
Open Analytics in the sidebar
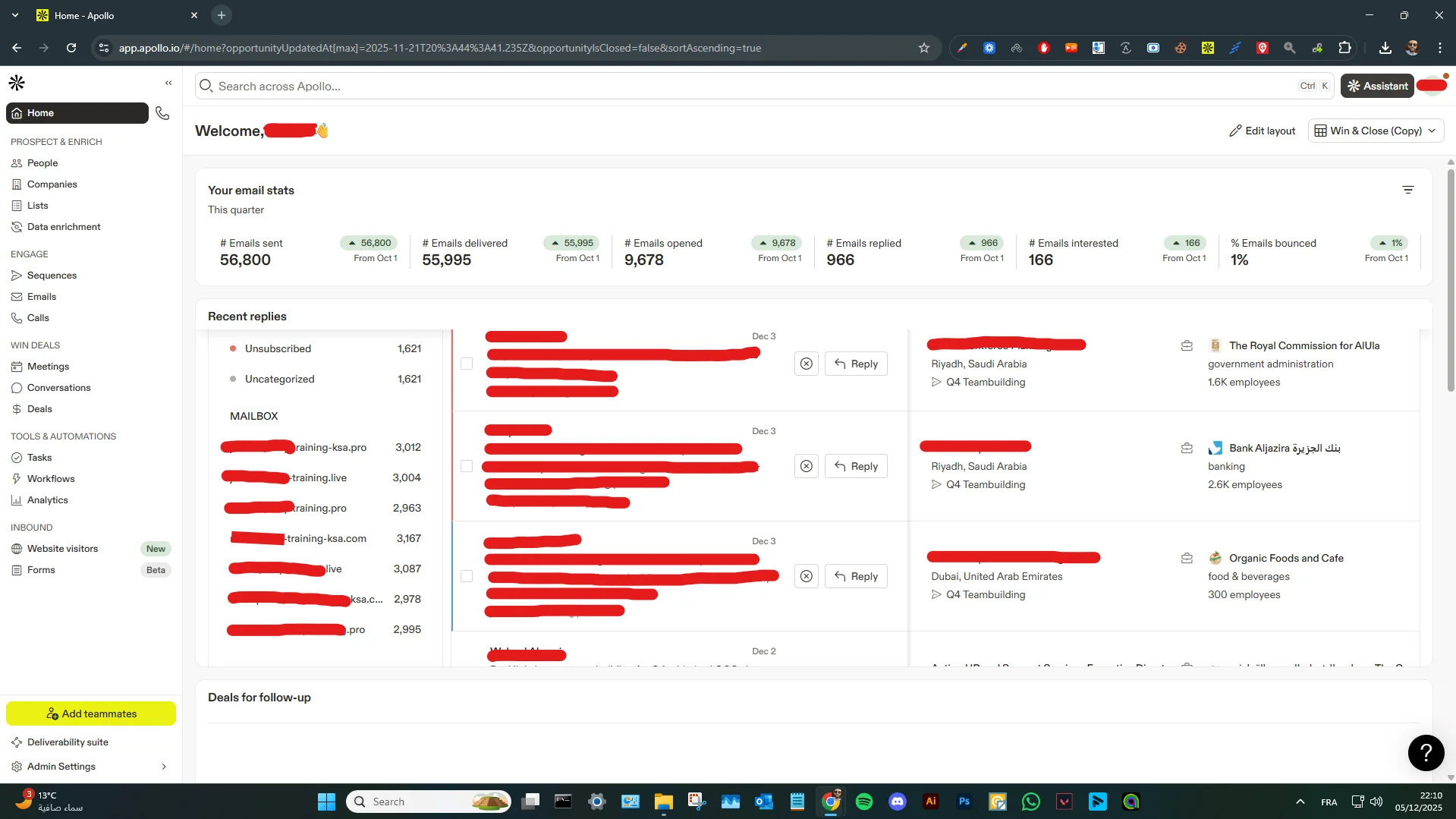point(47,500)
